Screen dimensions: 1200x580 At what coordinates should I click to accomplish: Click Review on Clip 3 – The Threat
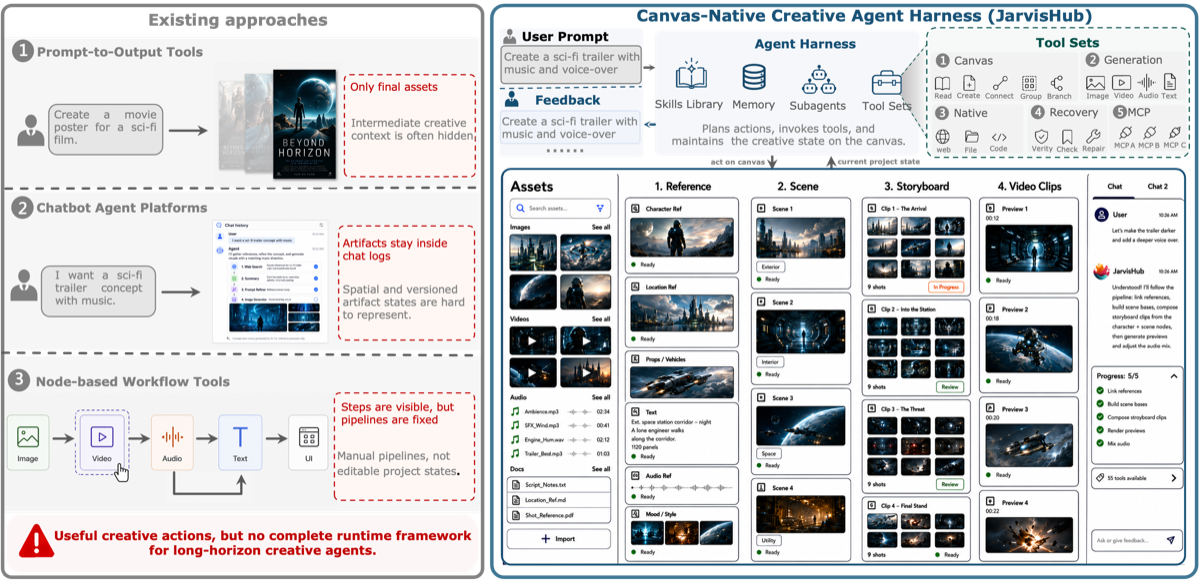coord(948,484)
